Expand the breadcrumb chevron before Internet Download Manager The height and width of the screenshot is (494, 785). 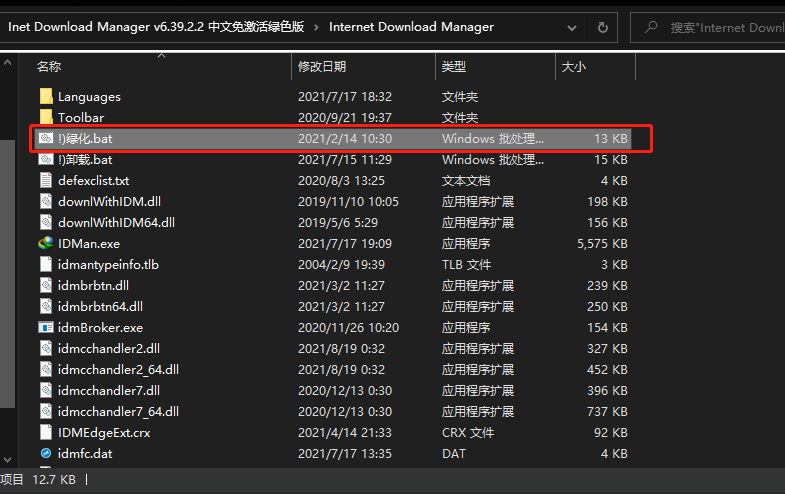point(316,28)
